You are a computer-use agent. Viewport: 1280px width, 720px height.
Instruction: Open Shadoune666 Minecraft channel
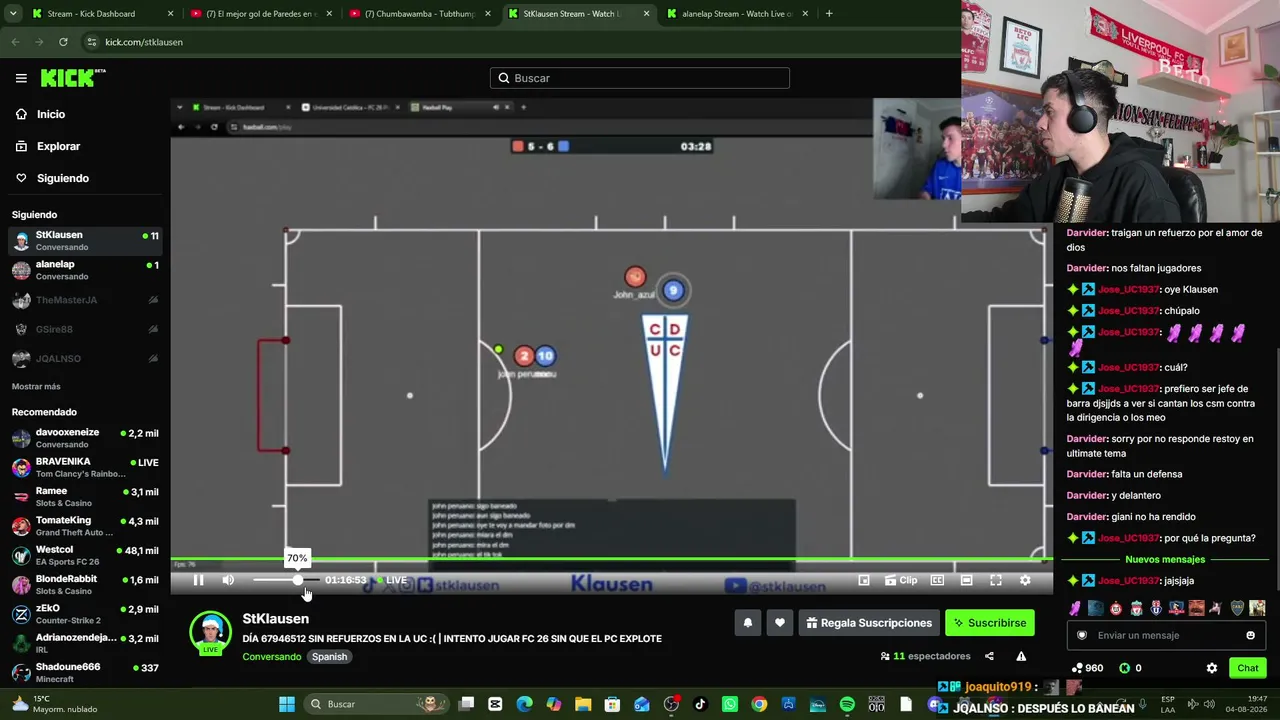(x=84, y=672)
